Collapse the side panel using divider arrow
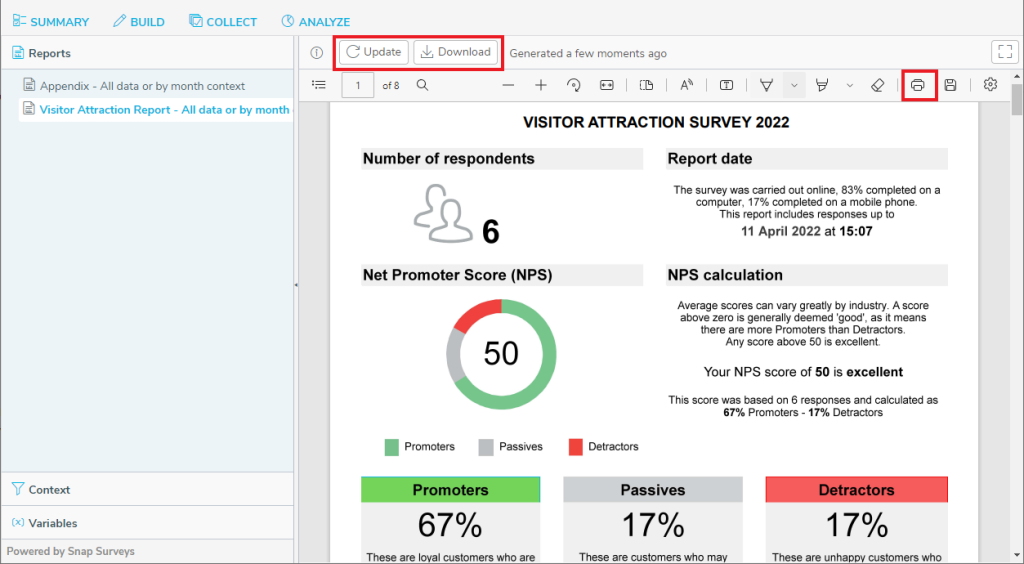The image size is (1024, 564). pos(296,285)
